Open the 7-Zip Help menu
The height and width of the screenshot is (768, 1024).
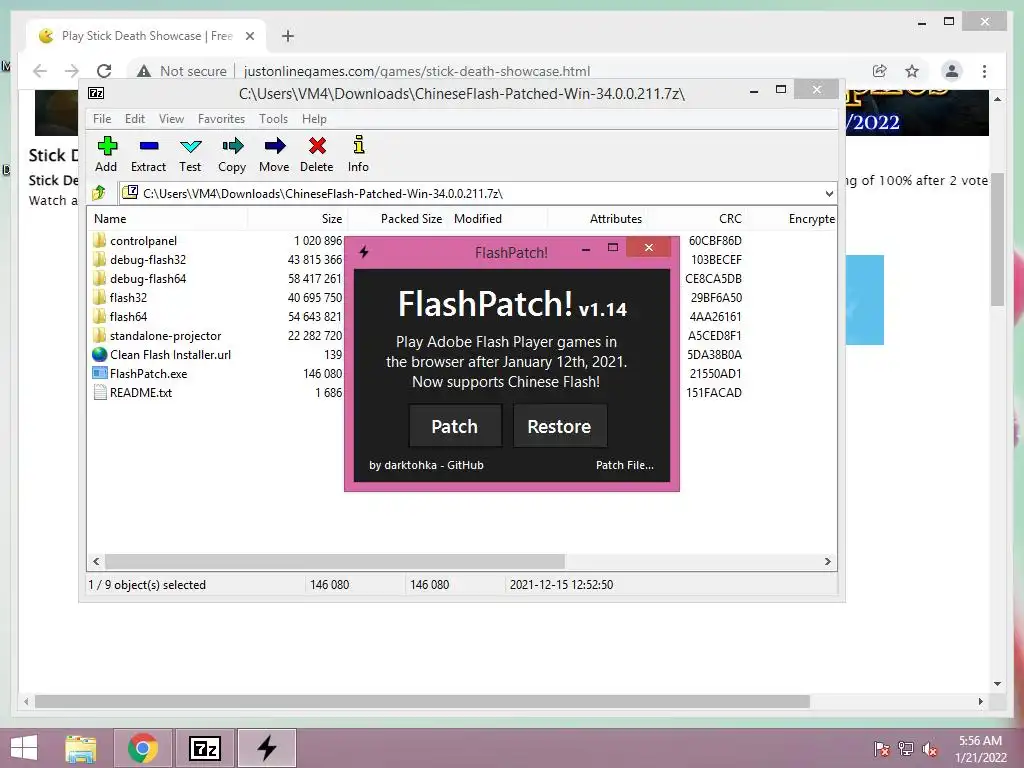(314, 119)
